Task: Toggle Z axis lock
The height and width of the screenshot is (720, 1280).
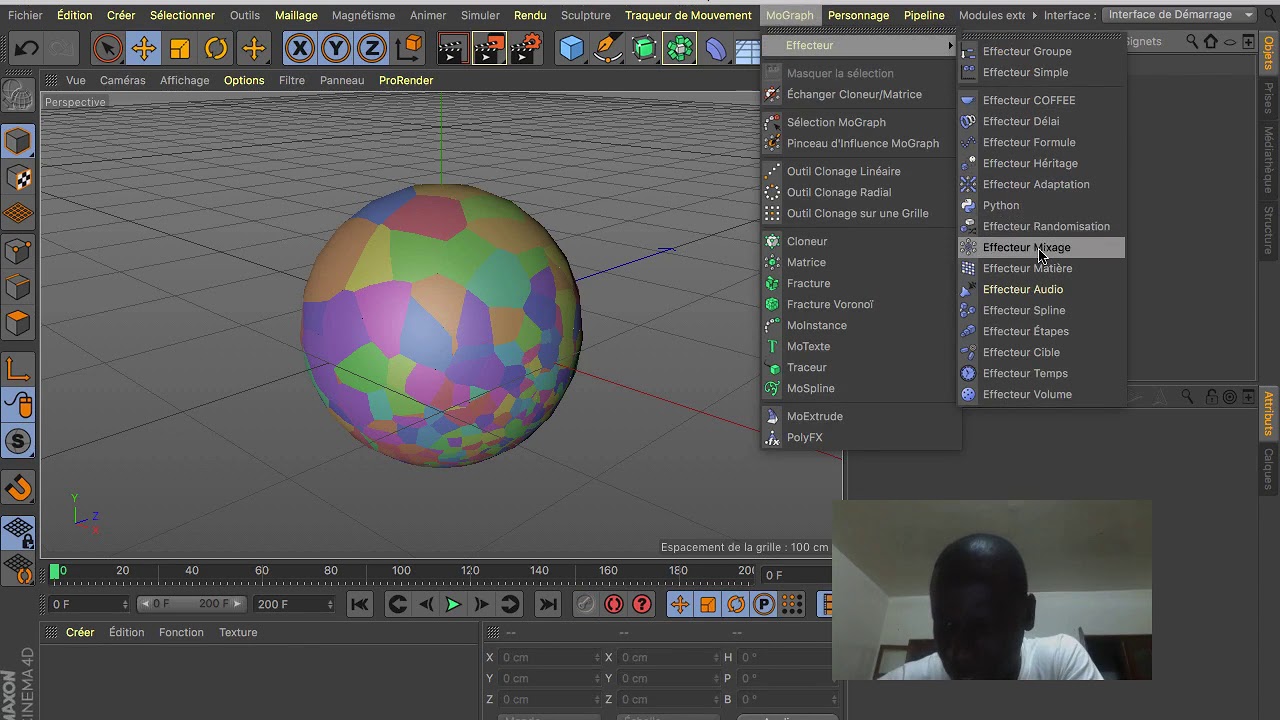Action: click(x=372, y=48)
